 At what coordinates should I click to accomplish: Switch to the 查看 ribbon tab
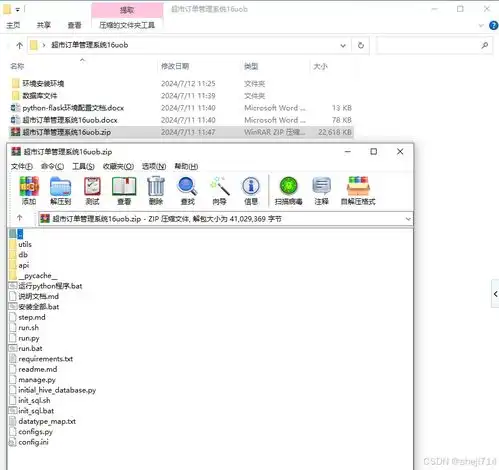[x=74, y=25]
